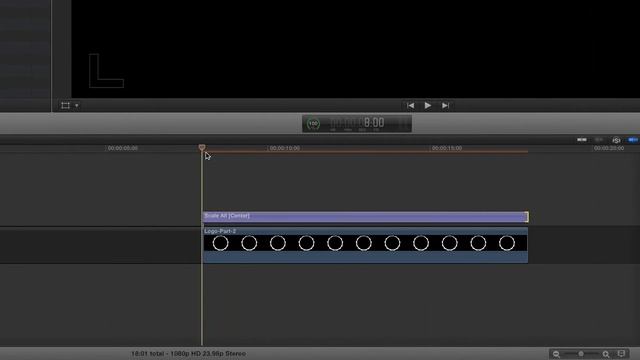The width and height of the screenshot is (640, 360).
Task: Click ruler at 00:00:15:00
Action: click(x=447, y=148)
